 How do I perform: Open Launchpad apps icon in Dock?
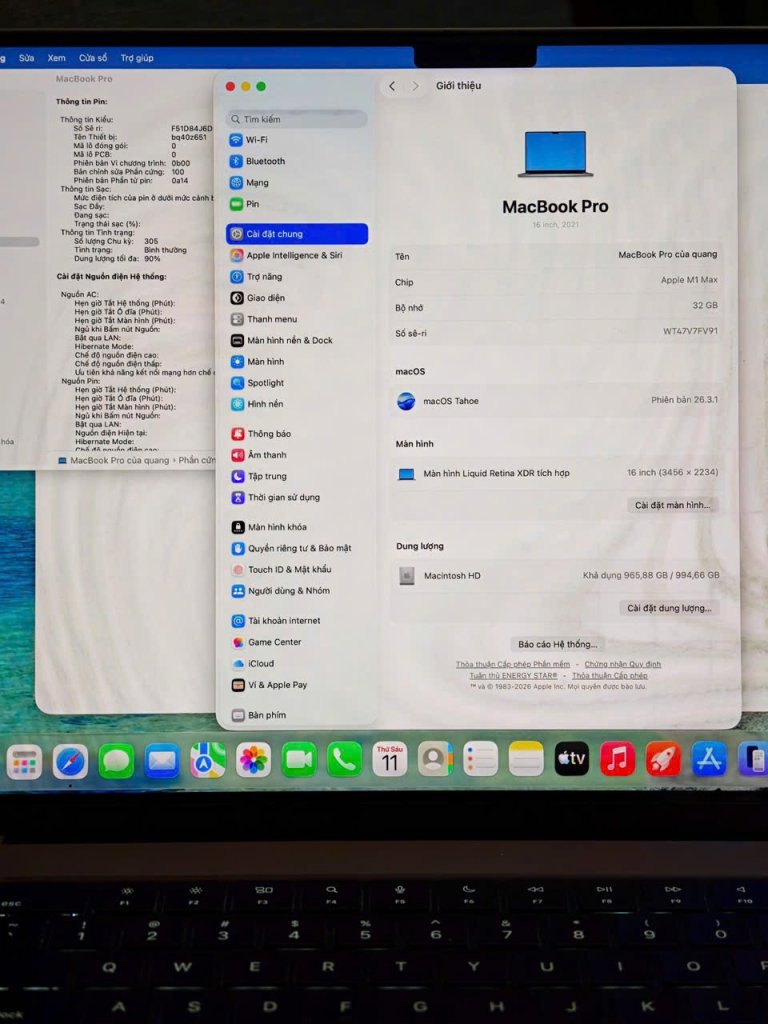(24, 761)
